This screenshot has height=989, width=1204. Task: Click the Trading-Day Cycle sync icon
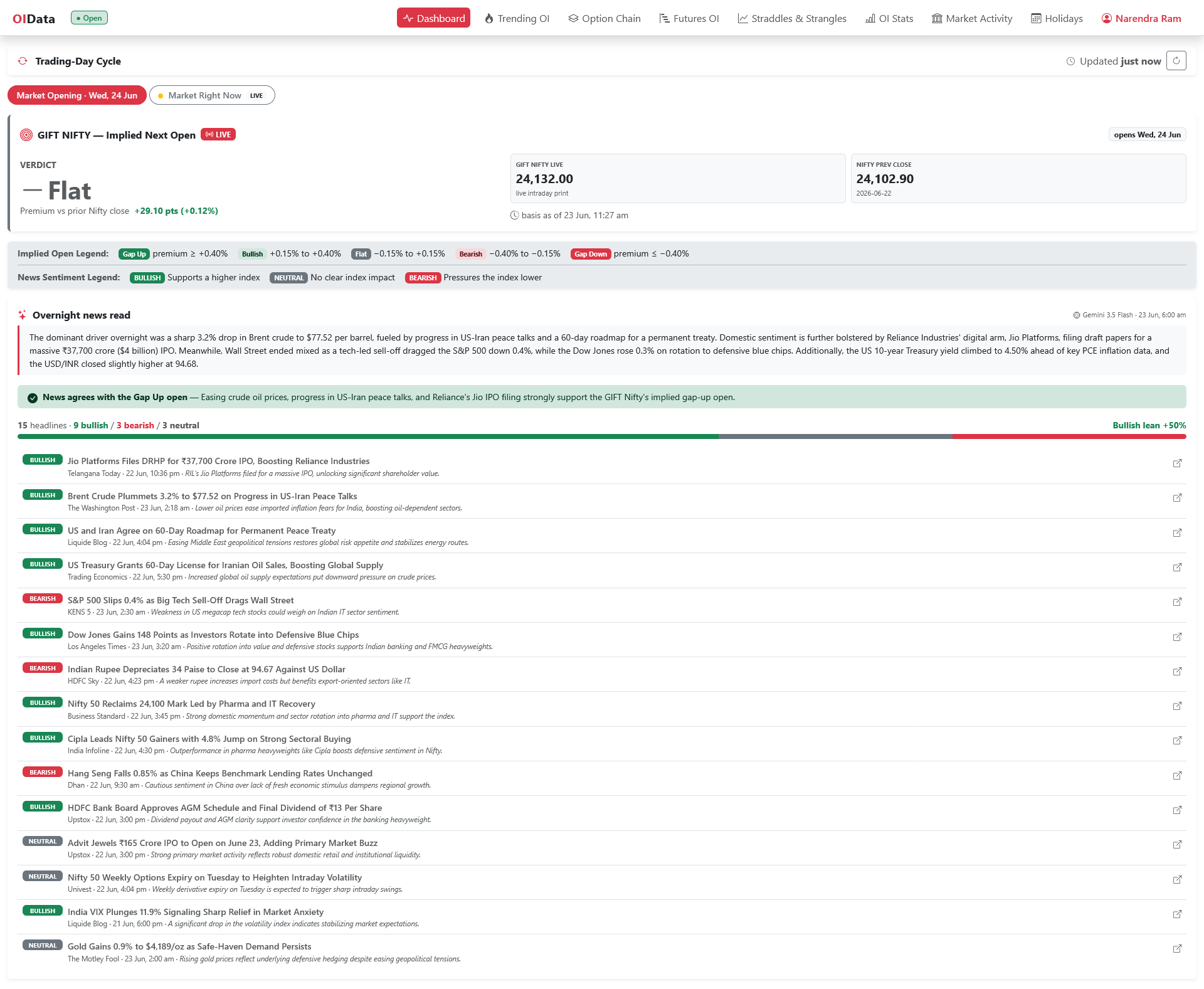click(x=23, y=61)
